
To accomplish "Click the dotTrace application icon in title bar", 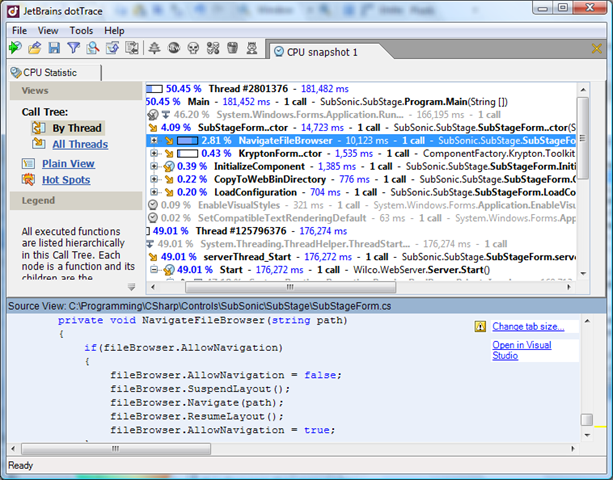I will click(x=13, y=11).
